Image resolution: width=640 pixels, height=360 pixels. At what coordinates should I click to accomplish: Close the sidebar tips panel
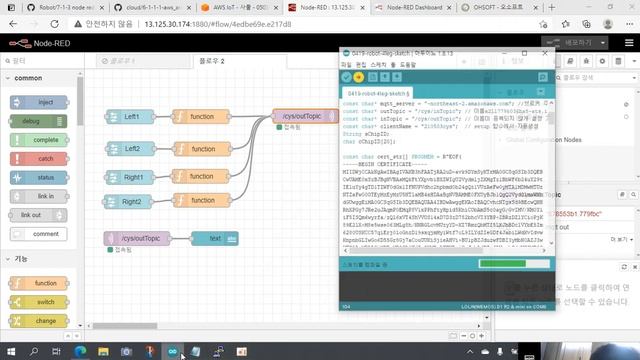pos(635,267)
